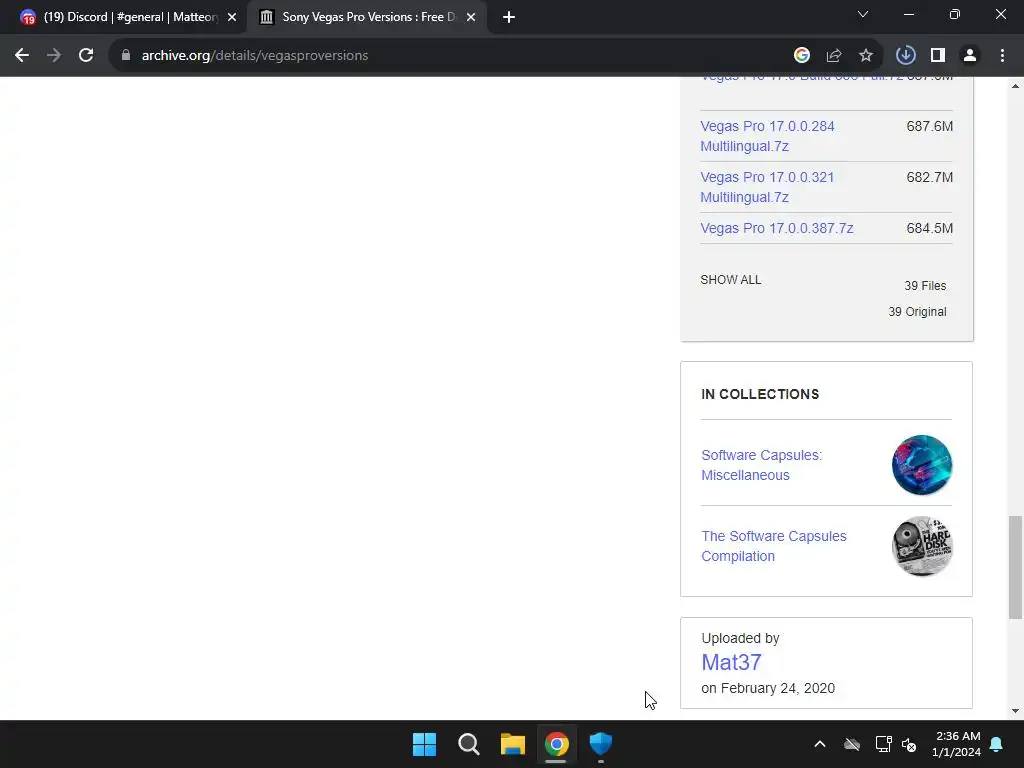Click Software Capsules Miscellaneous thumbnail
1024x768 pixels.
click(921, 465)
